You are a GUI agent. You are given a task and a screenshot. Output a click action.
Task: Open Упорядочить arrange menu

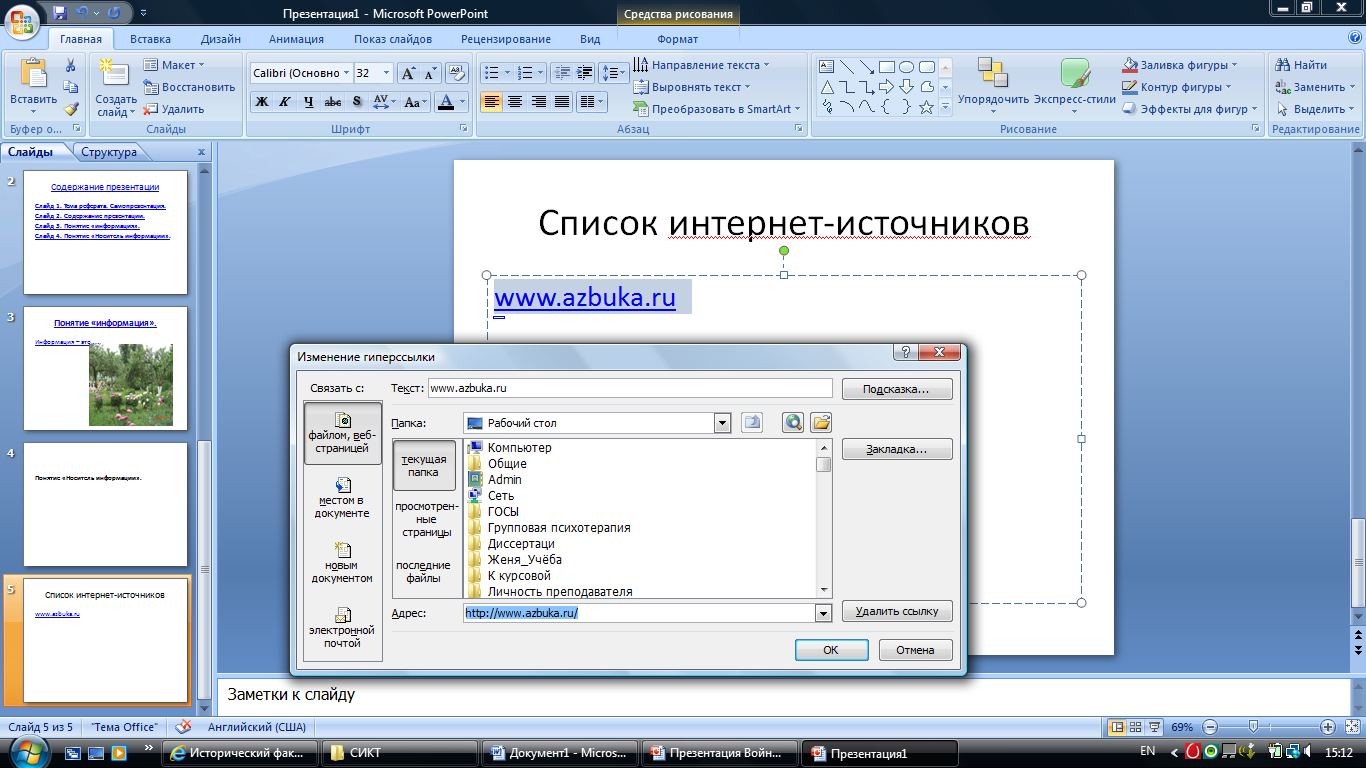coord(993,84)
